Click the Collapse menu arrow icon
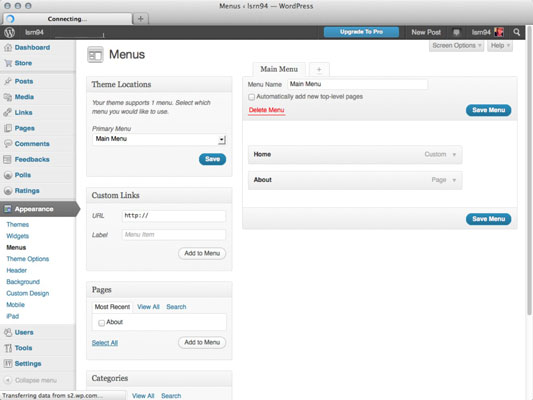The image size is (533, 400). pos(8,380)
